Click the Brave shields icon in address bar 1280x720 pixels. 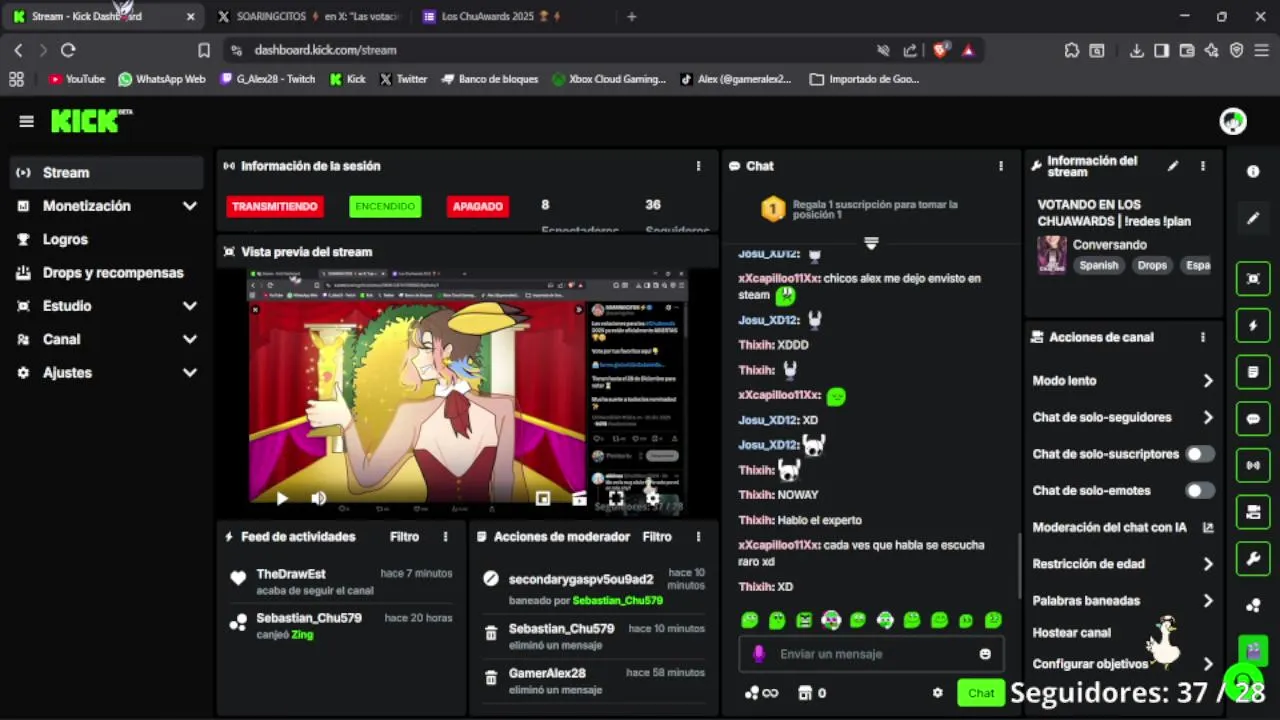[940, 50]
